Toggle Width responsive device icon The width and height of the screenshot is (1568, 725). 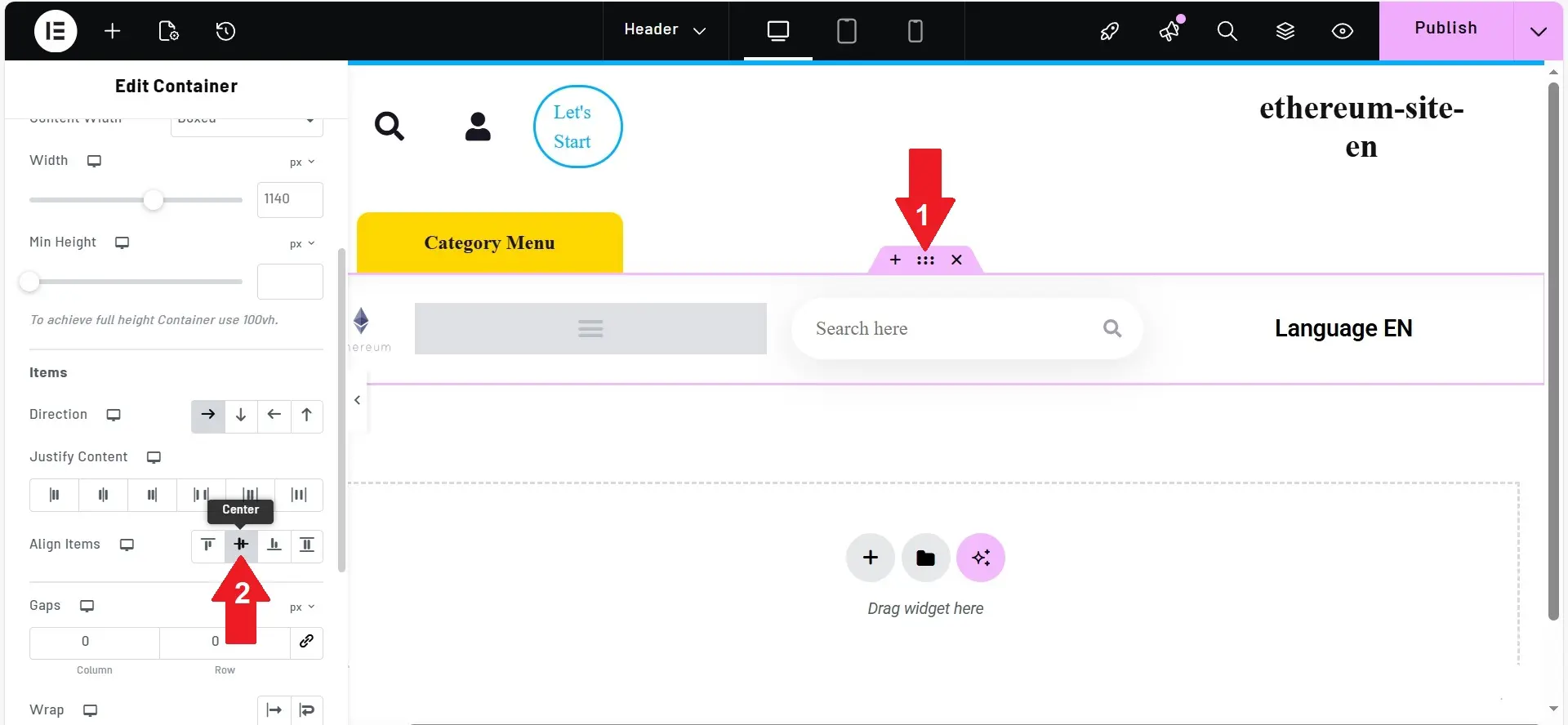95,161
